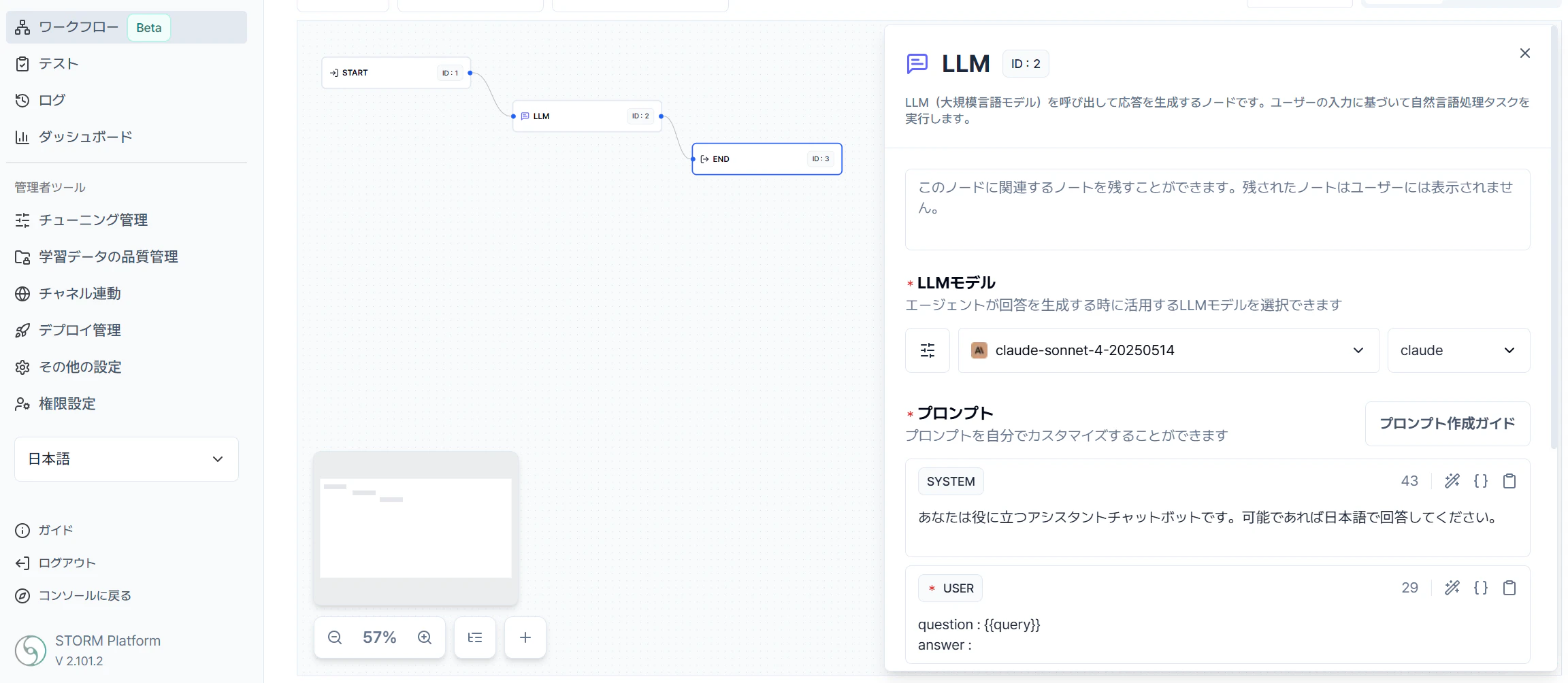Click the USER character count 29
Viewport: 1568px width, 683px height.
pos(1409,588)
